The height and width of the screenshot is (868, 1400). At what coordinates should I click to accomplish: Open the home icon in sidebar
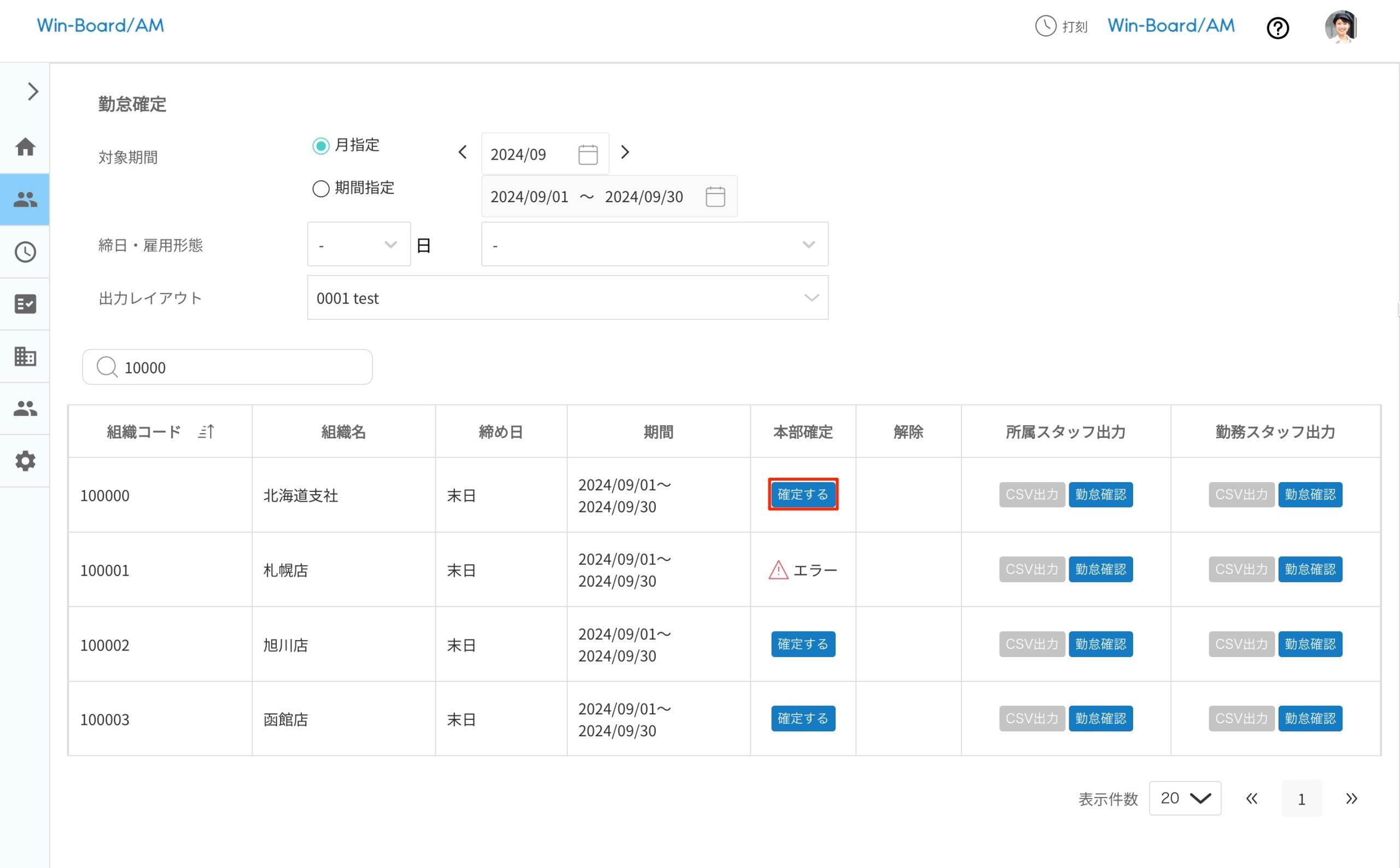coord(25,147)
